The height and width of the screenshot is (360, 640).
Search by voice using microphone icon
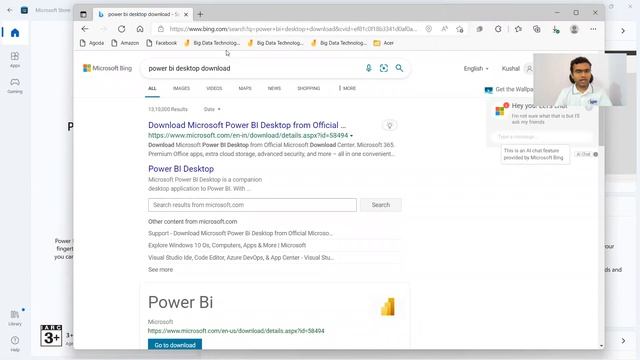click(368, 68)
